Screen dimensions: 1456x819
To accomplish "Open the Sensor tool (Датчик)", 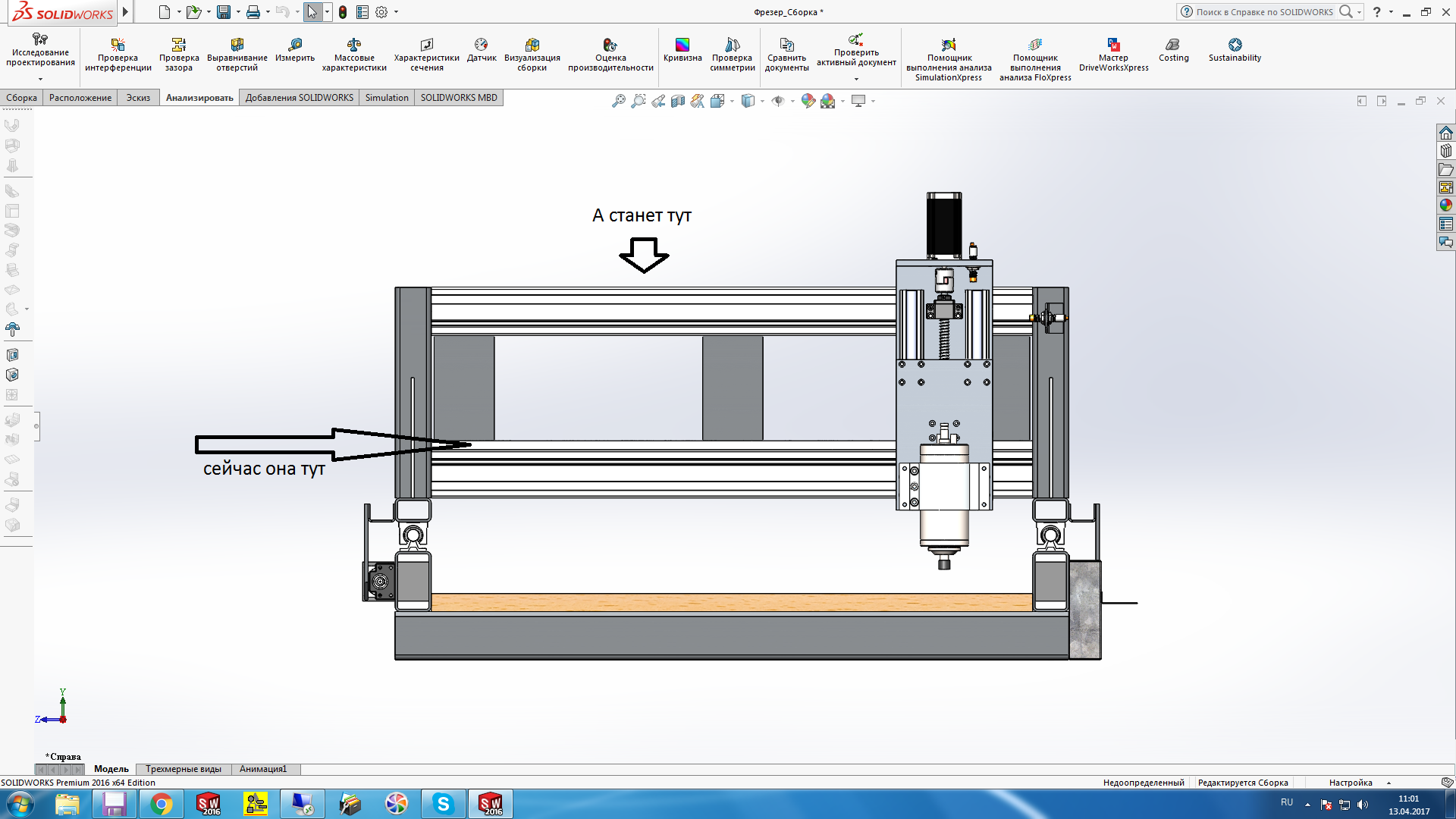I will 481,50.
